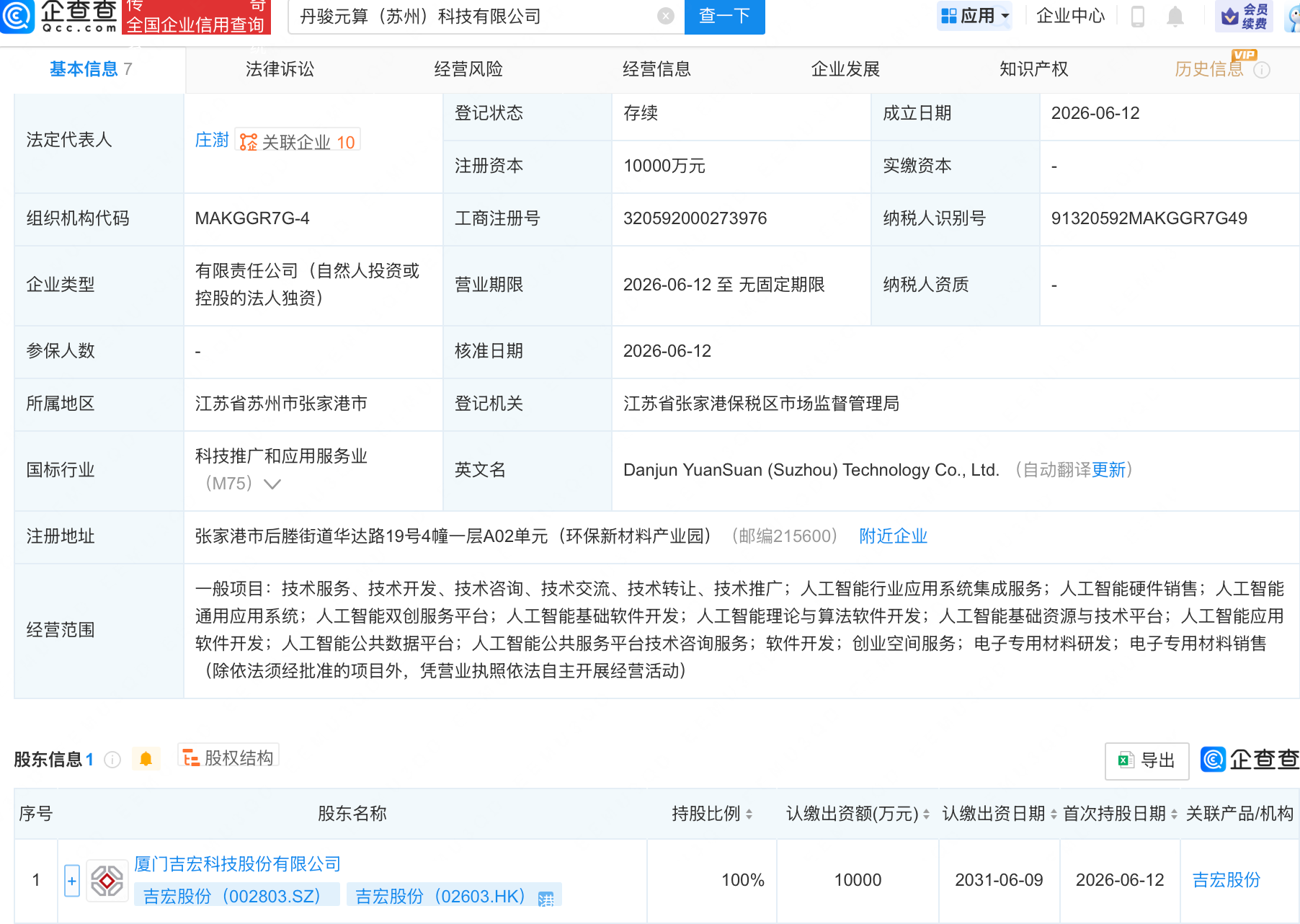Switch to the 企业发展 tab

click(845, 69)
